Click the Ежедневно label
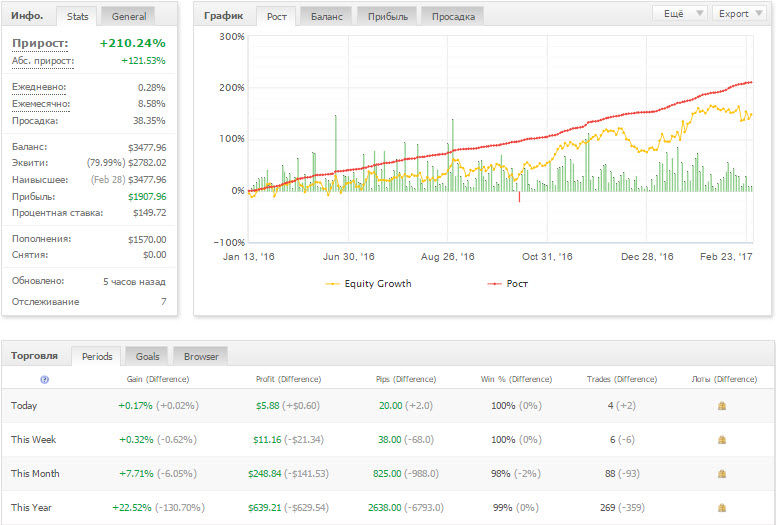 pos(39,87)
